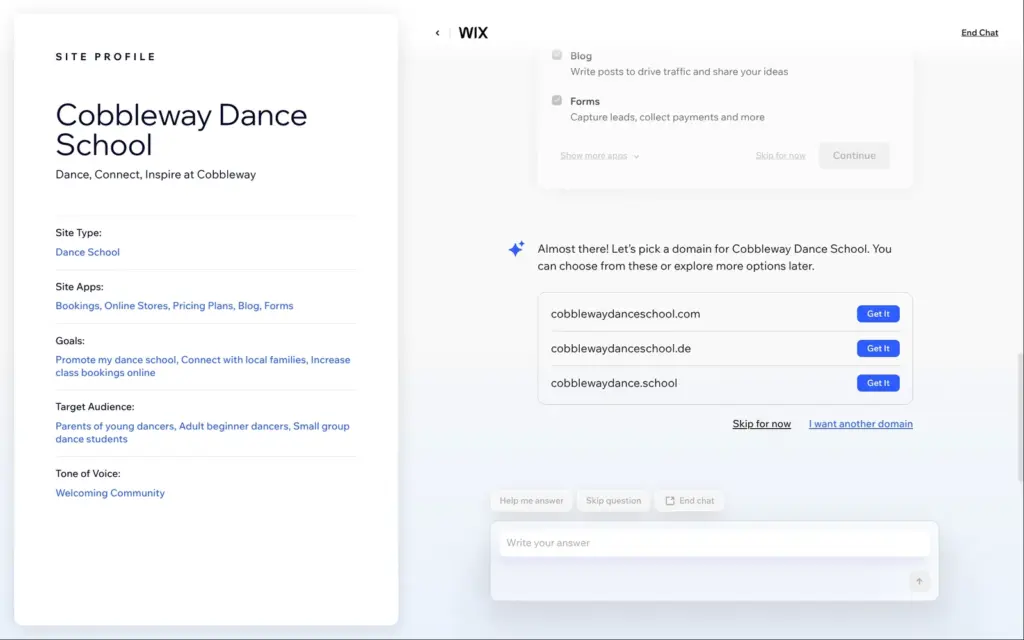The image size is (1024, 640).
Task: Click the Almost there domain message text
Action: [714, 257]
